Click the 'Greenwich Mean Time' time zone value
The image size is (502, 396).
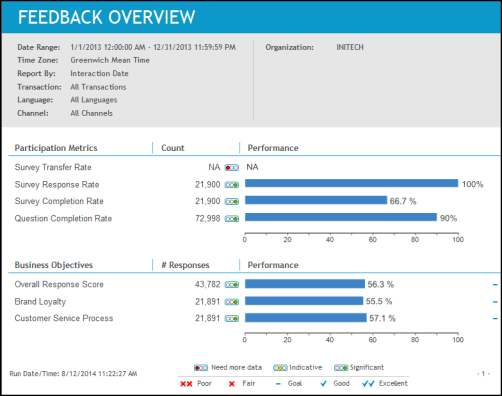tap(110, 60)
